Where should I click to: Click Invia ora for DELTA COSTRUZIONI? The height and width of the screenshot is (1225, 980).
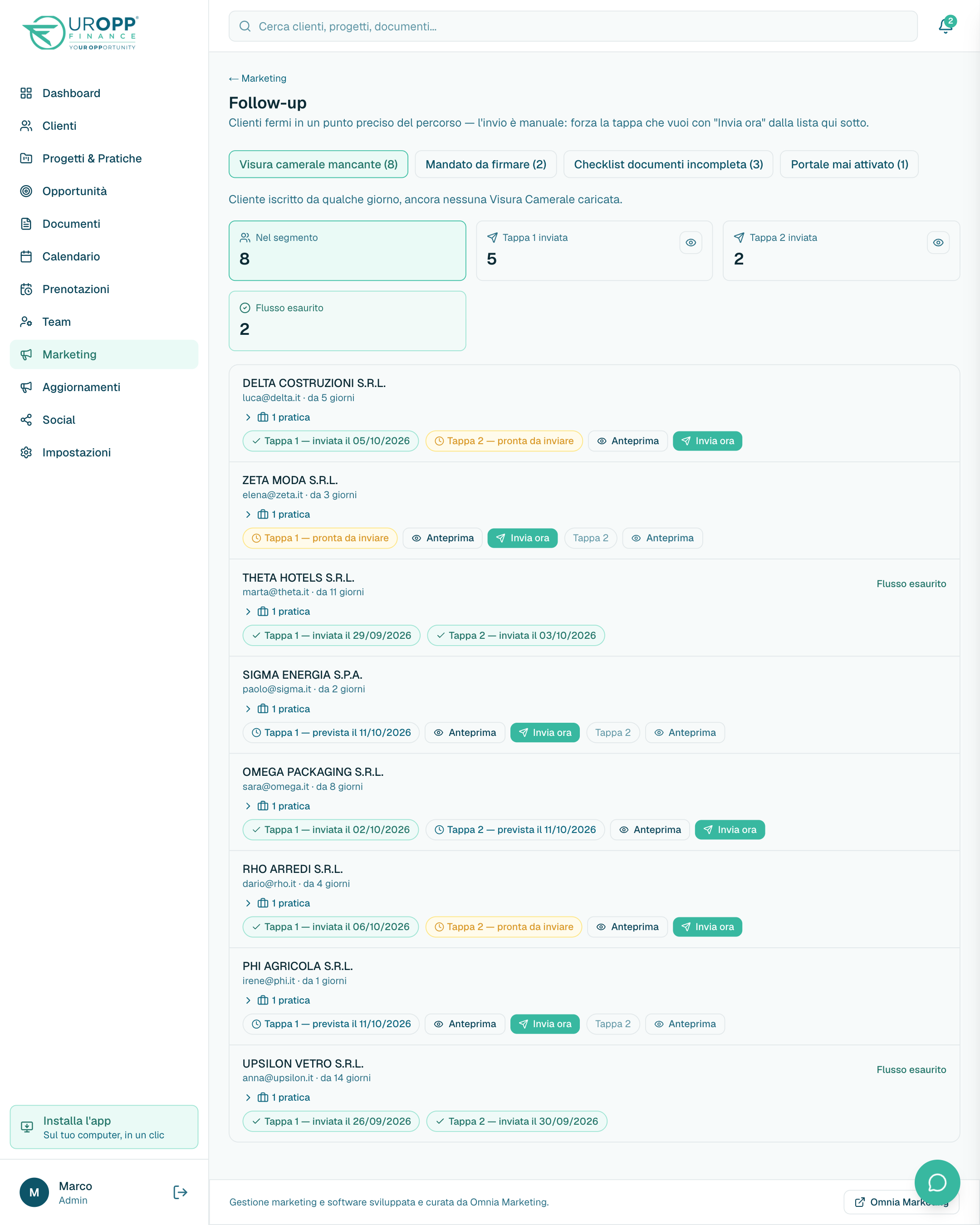707,441
